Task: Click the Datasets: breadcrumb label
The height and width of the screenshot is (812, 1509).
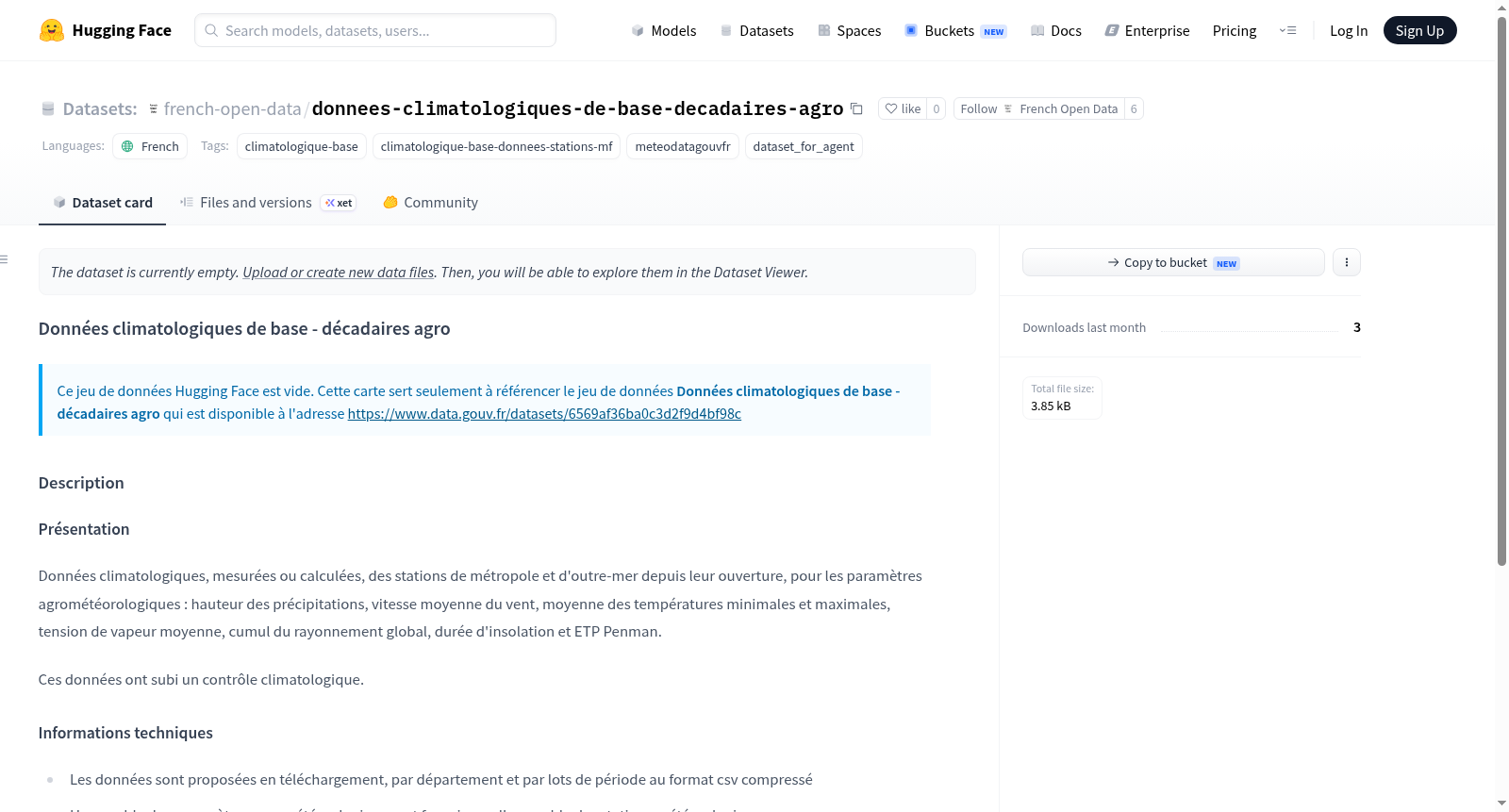Action: click(100, 108)
